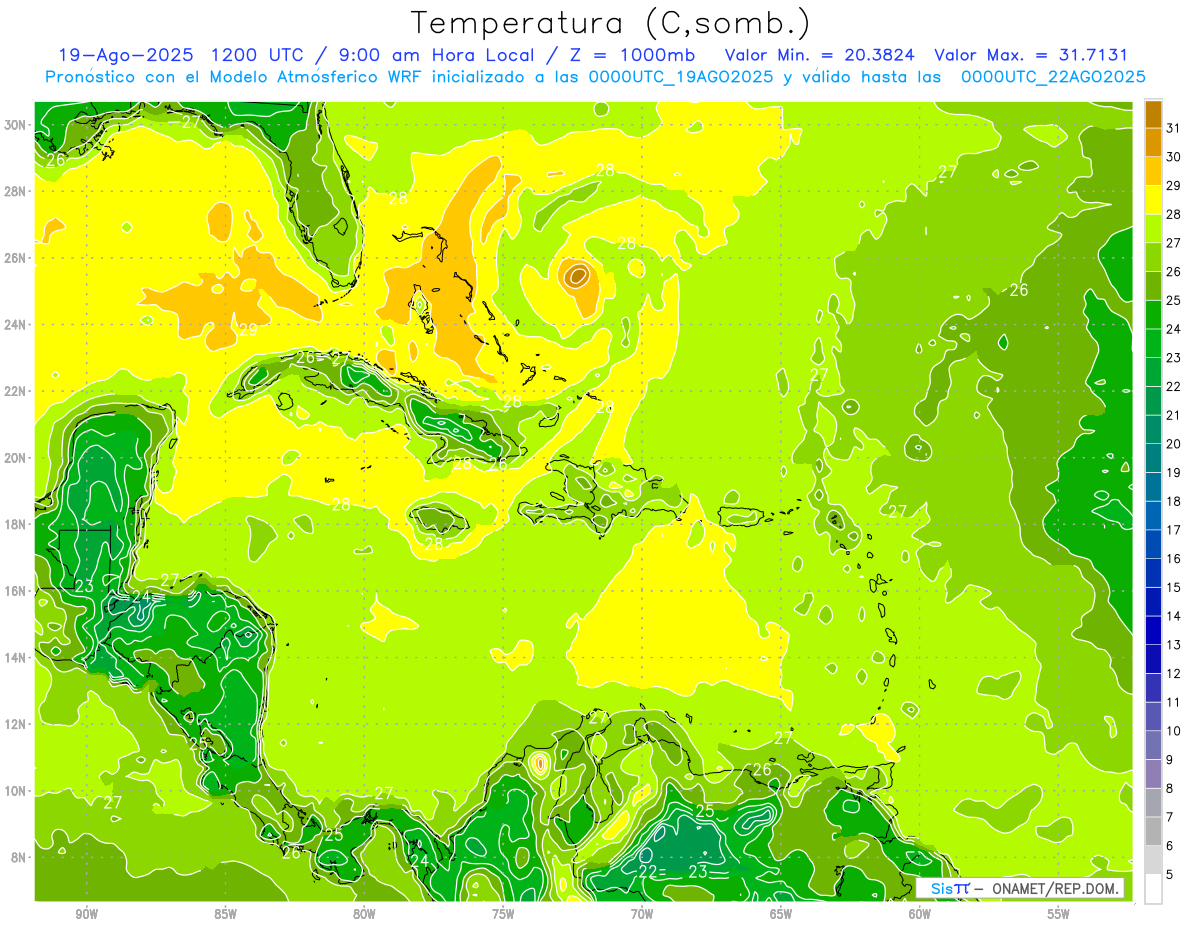This screenshot has width=1200, height=927.
Task: Click the "30N" latitude axis label
Action: (x=17, y=125)
